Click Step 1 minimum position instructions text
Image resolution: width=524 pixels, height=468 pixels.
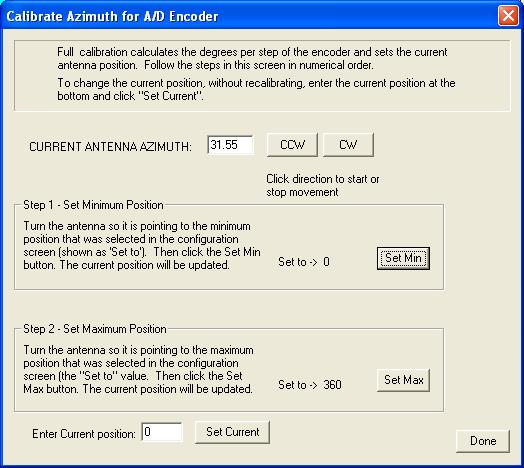coord(142,246)
